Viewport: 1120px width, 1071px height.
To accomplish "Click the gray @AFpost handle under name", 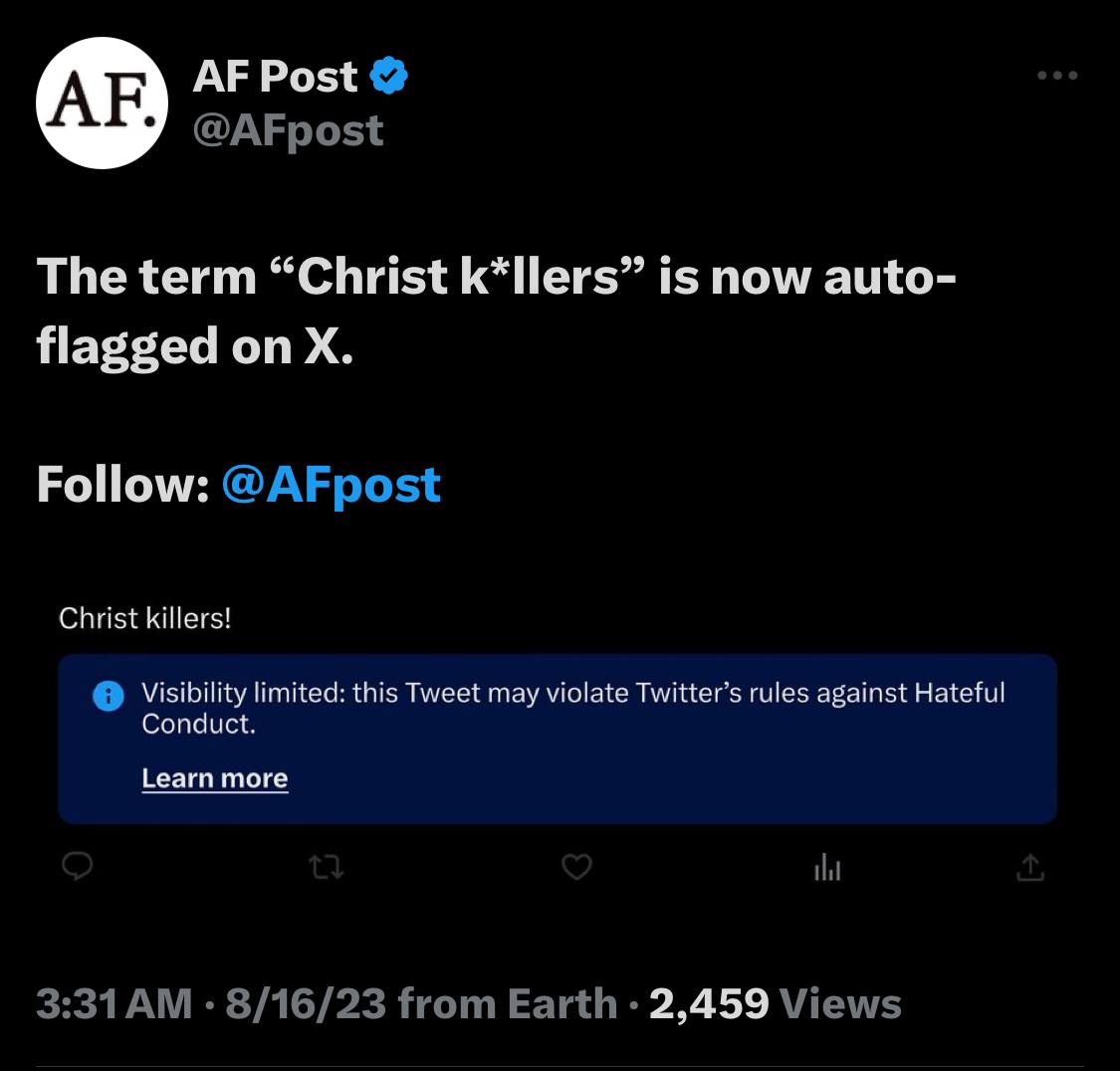I will pyautogui.click(x=289, y=130).
